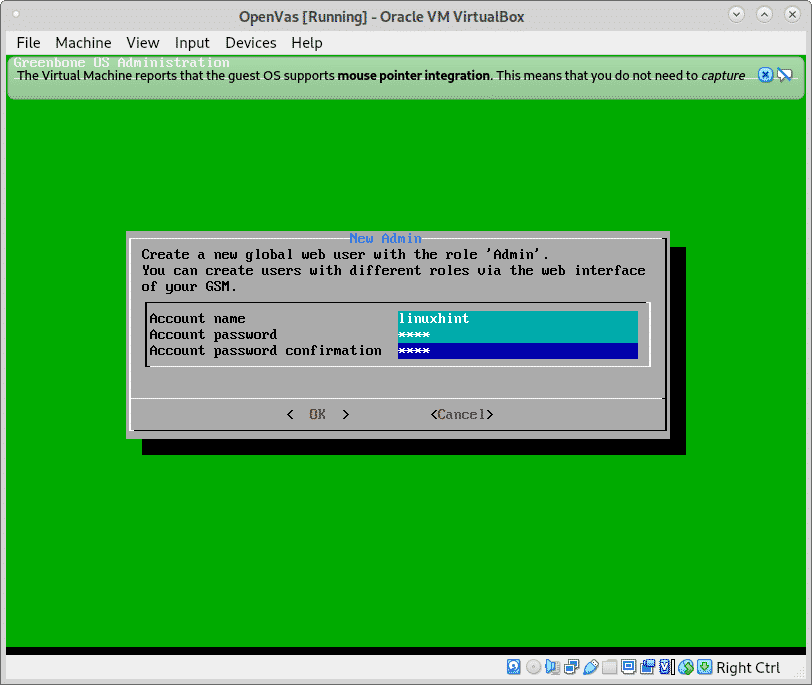The height and width of the screenshot is (685, 812).
Task: Click the USB devices status icon
Action: [x=591, y=667]
